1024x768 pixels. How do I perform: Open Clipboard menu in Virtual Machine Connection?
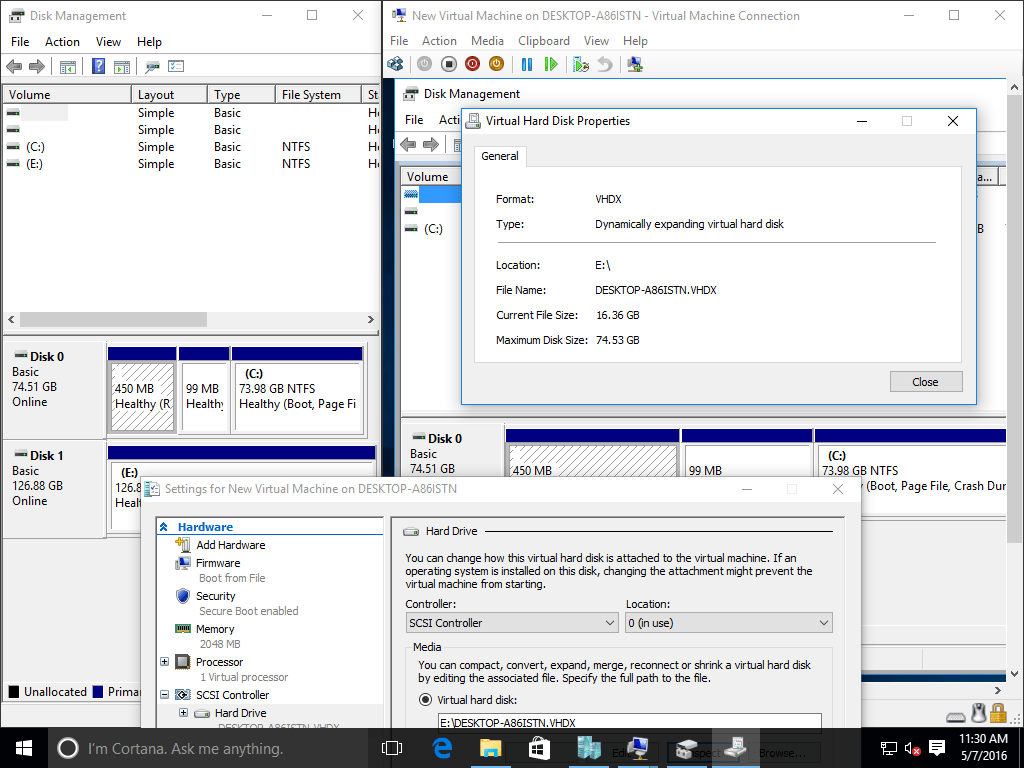tap(543, 40)
